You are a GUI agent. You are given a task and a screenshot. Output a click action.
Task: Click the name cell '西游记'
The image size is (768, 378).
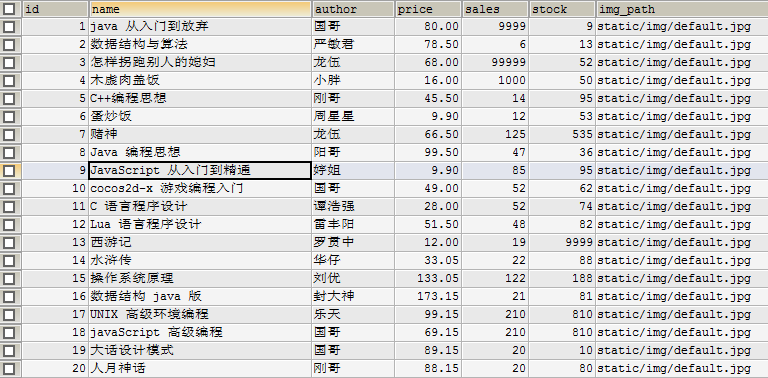pos(200,242)
